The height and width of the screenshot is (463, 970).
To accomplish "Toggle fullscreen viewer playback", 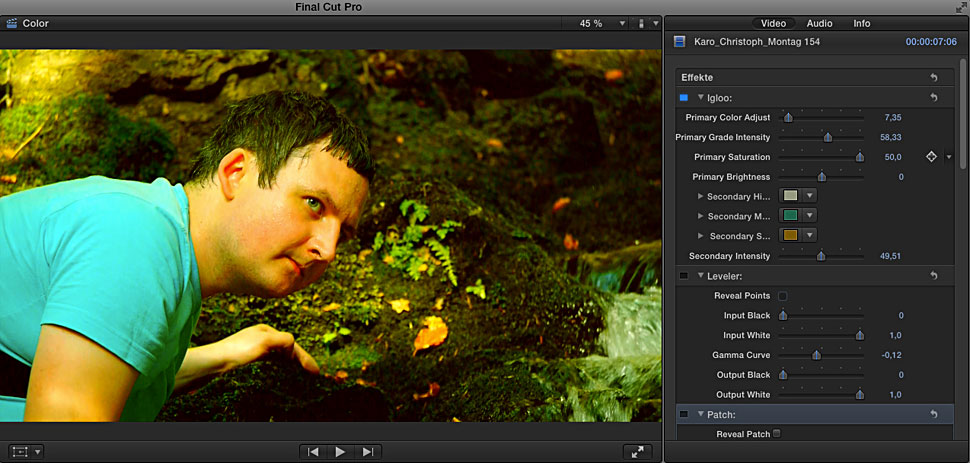I will (637, 452).
